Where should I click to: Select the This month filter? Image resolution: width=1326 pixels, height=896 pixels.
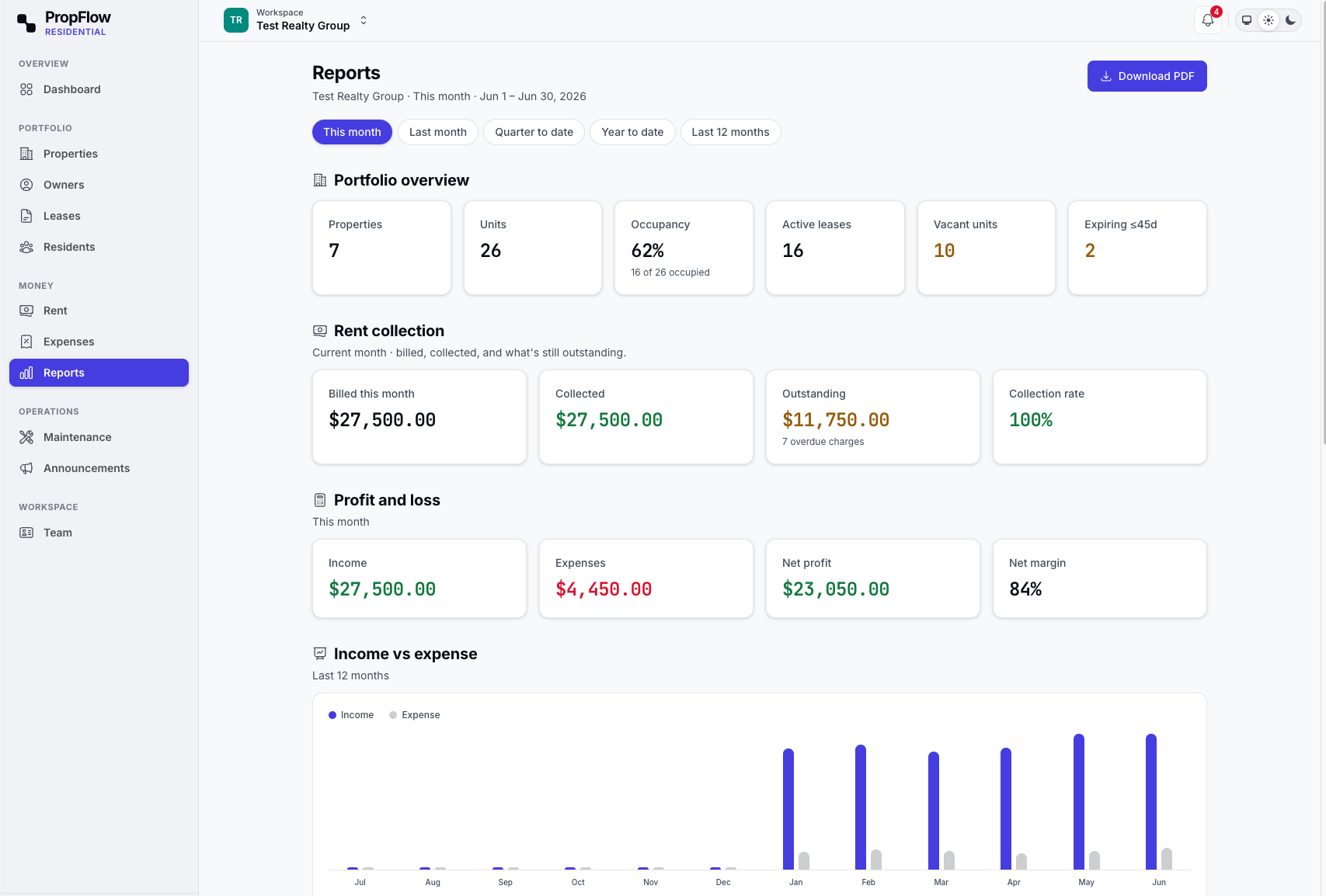click(x=352, y=132)
